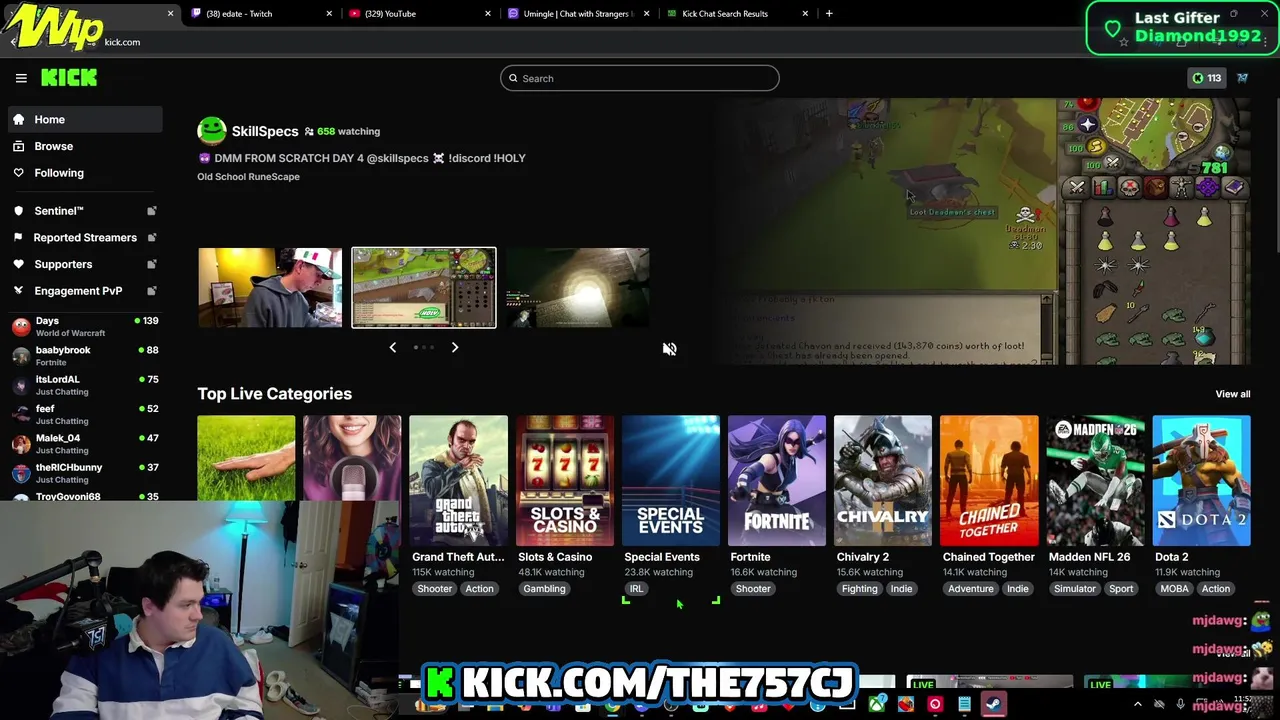Switch to the YouTube browser tab
The height and width of the screenshot is (720, 1280).
pyautogui.click(x=420, y=13)
